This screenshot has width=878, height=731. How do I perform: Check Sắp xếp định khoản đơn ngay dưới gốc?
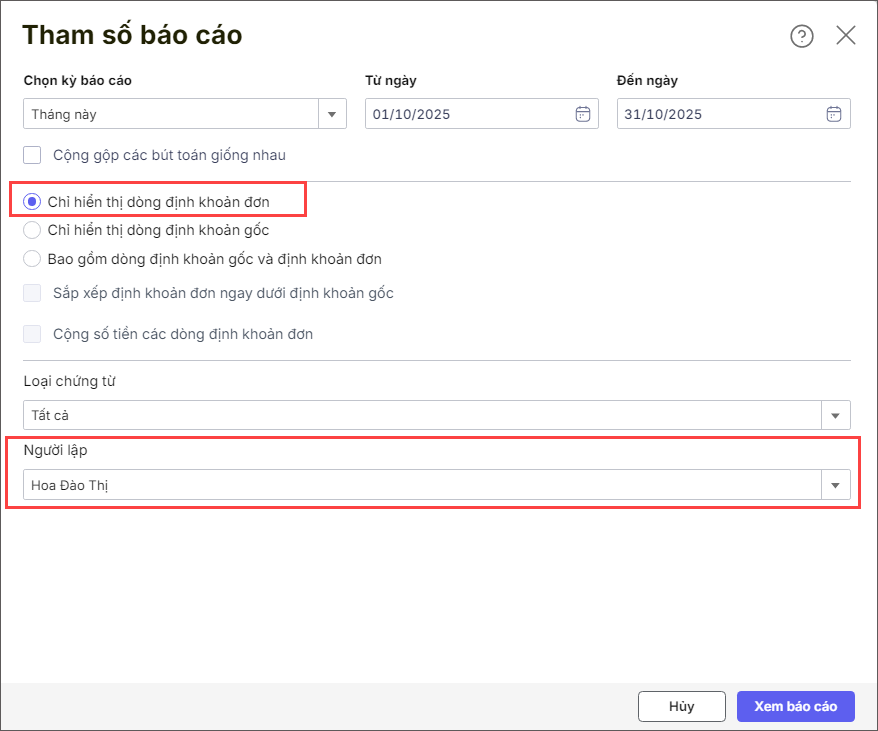tap(33, 293)
